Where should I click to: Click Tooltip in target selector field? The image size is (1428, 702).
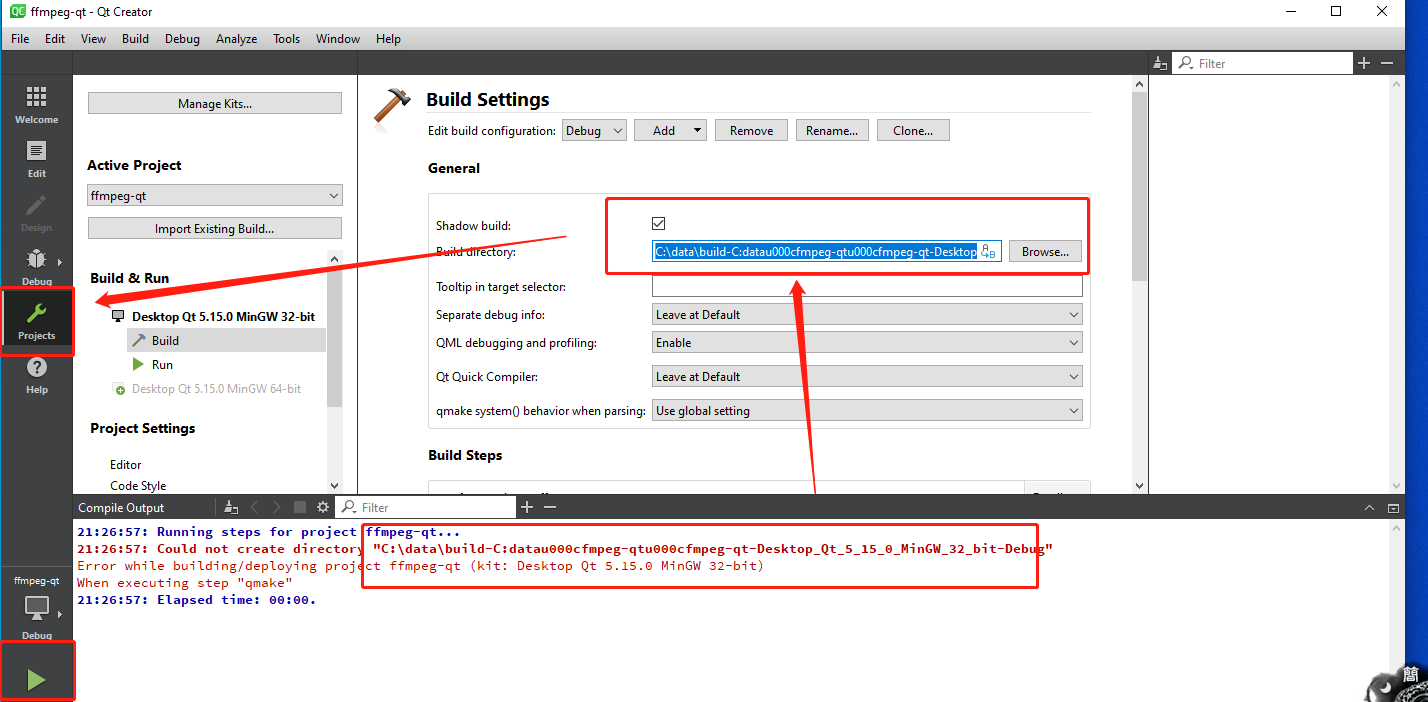point(867,287)
